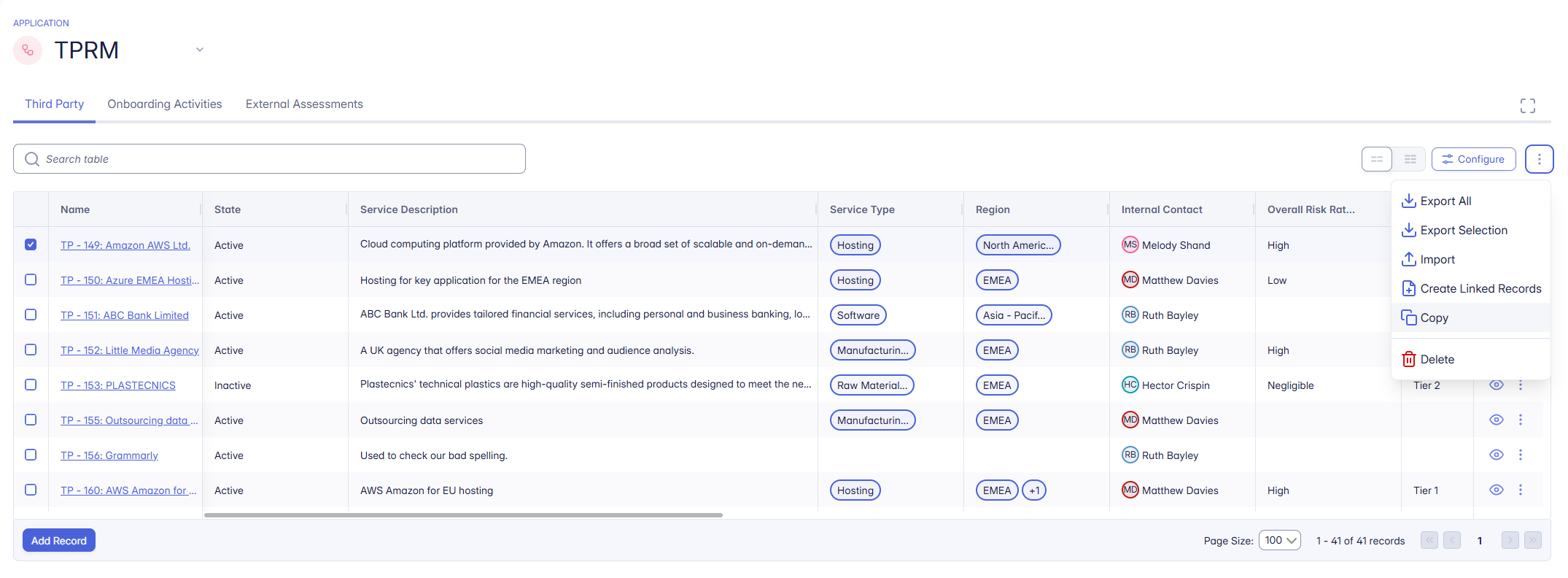Switch to the Onboarding Activities tab
This screenshot has width=1568, height=578.
(164, 104)
